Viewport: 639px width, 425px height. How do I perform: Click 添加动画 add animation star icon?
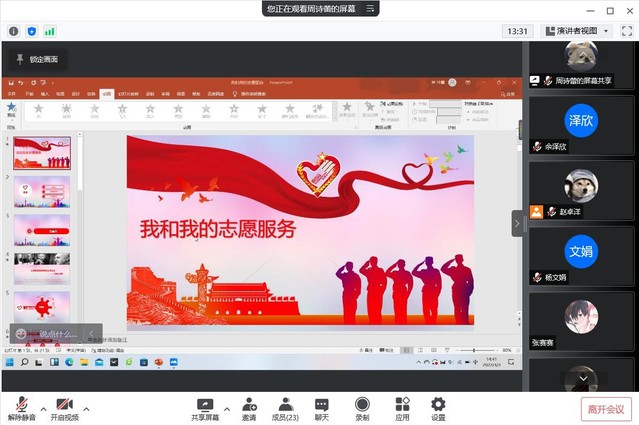(x=370, y=109)
